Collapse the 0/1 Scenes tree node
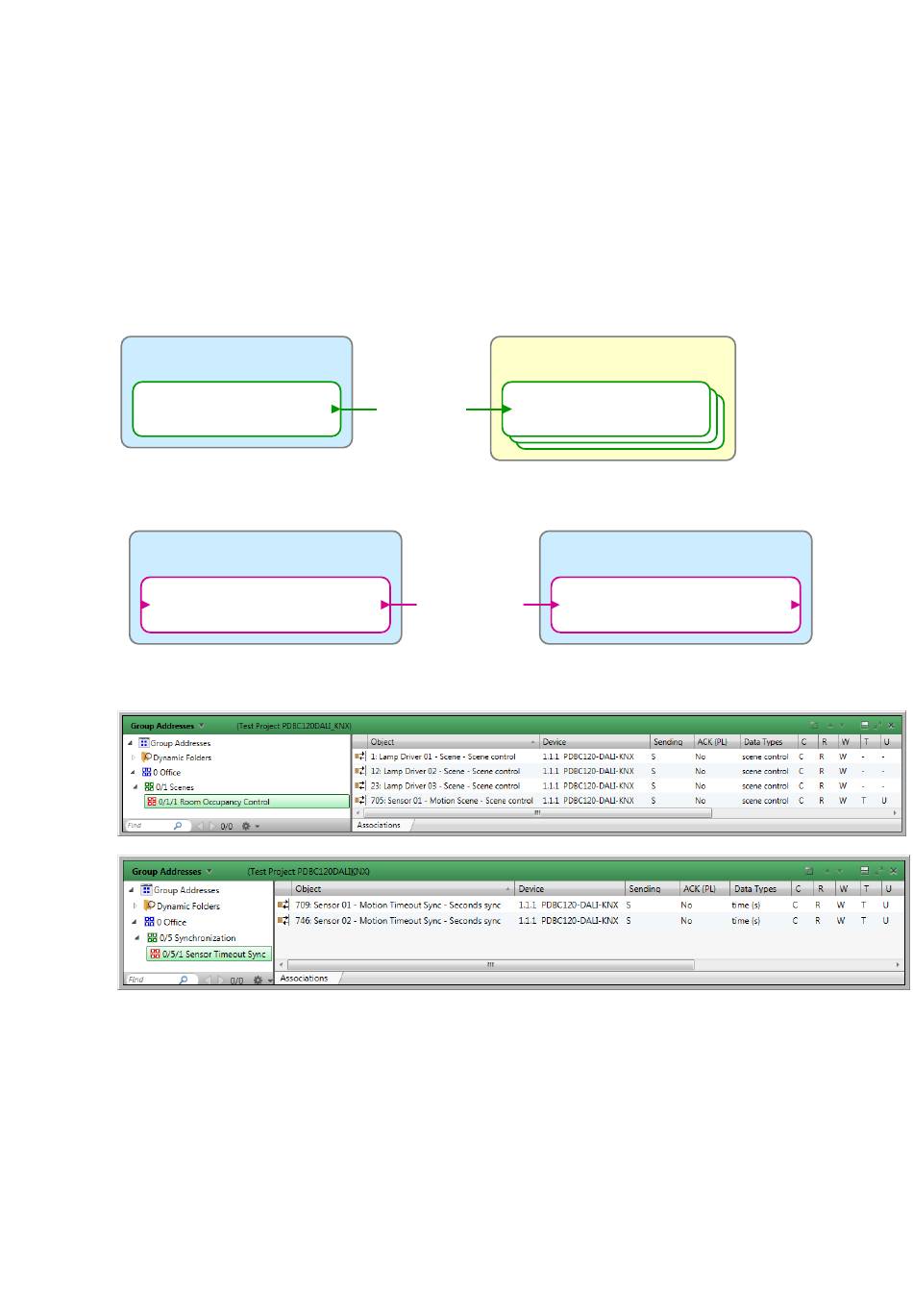Image resolution: width=913 pixels, height=1316 pixels. click(x=136, y=787)
